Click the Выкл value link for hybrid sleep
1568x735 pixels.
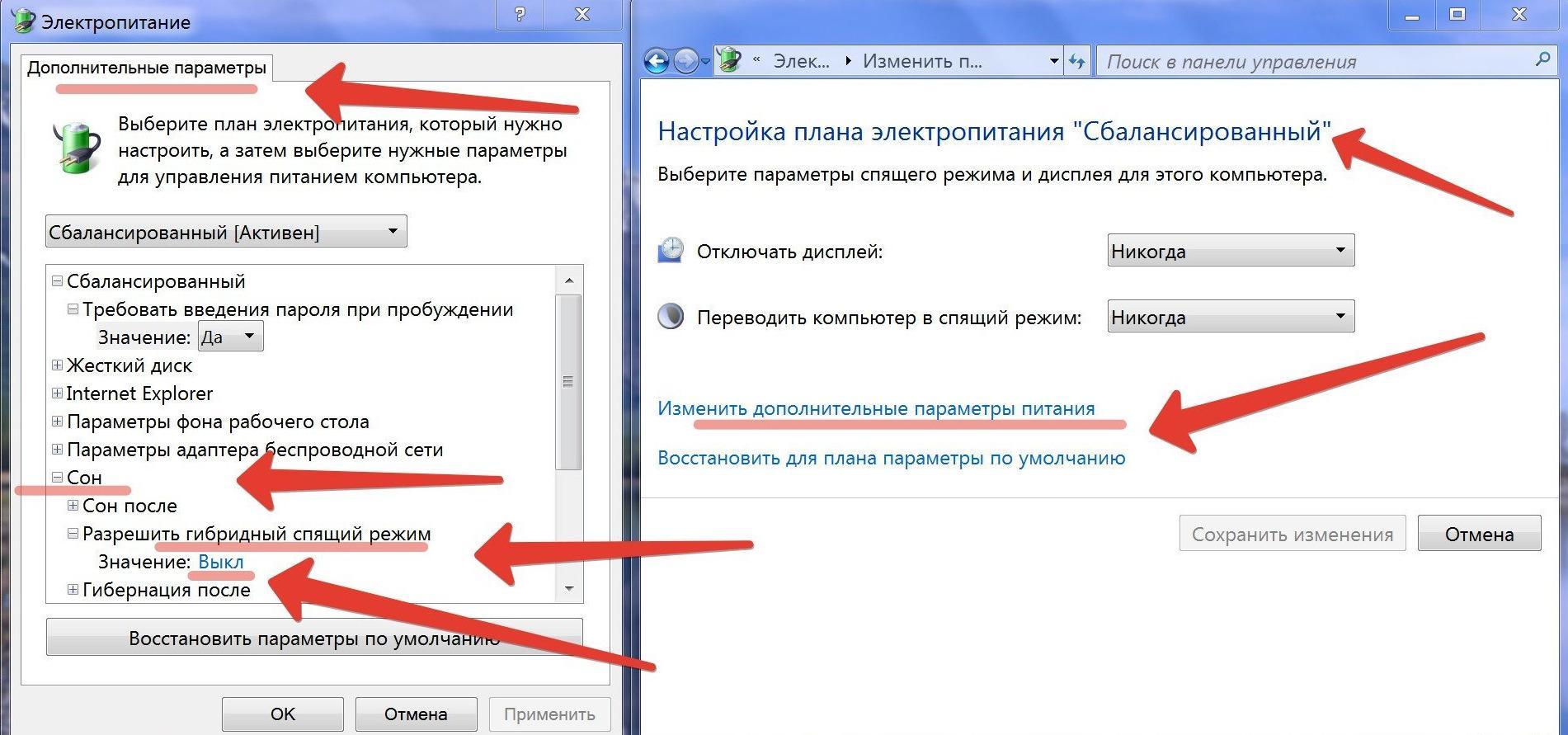pyautogui.click(x=221, y=562)
